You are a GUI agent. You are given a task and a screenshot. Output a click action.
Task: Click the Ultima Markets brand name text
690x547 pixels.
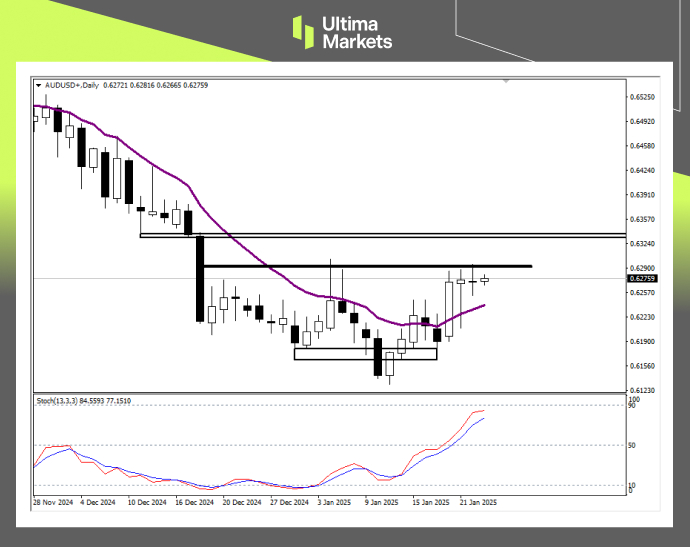tap(355, 33)
